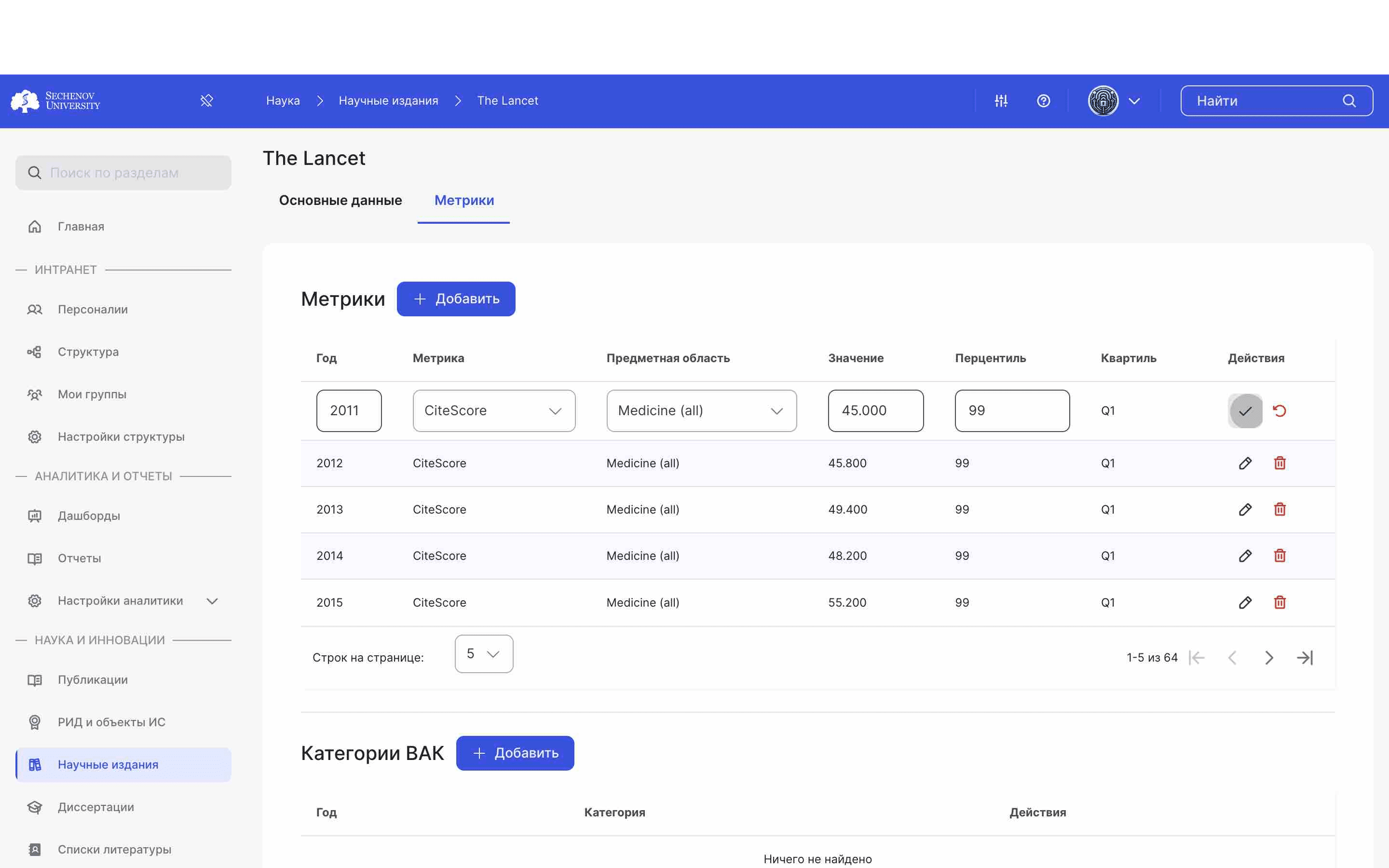1389x868 pixels.
Task: Click the Значение column header
Action: point(856,358)
